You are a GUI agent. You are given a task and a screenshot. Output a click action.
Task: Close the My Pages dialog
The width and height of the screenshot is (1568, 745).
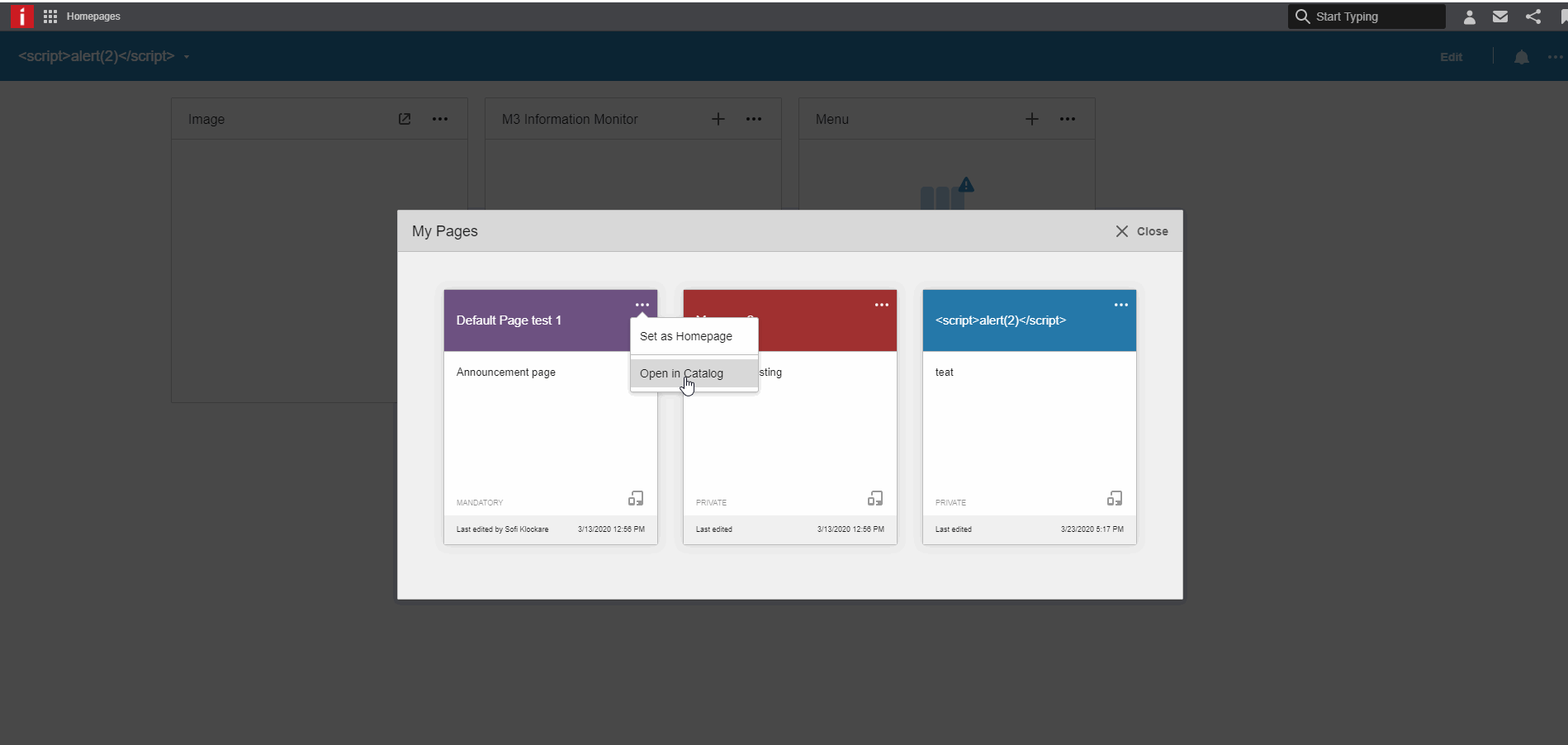coord(1142,231)
